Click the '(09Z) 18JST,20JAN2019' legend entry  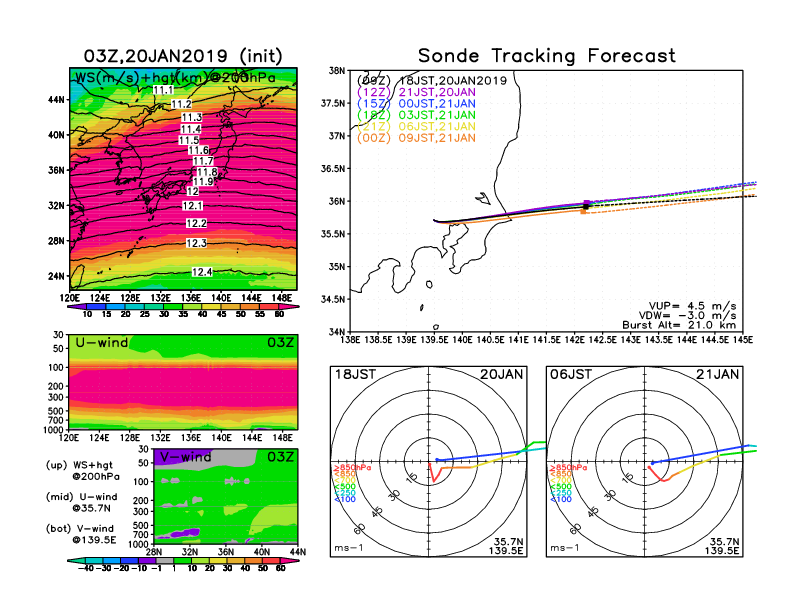click(x=431, y=81)
